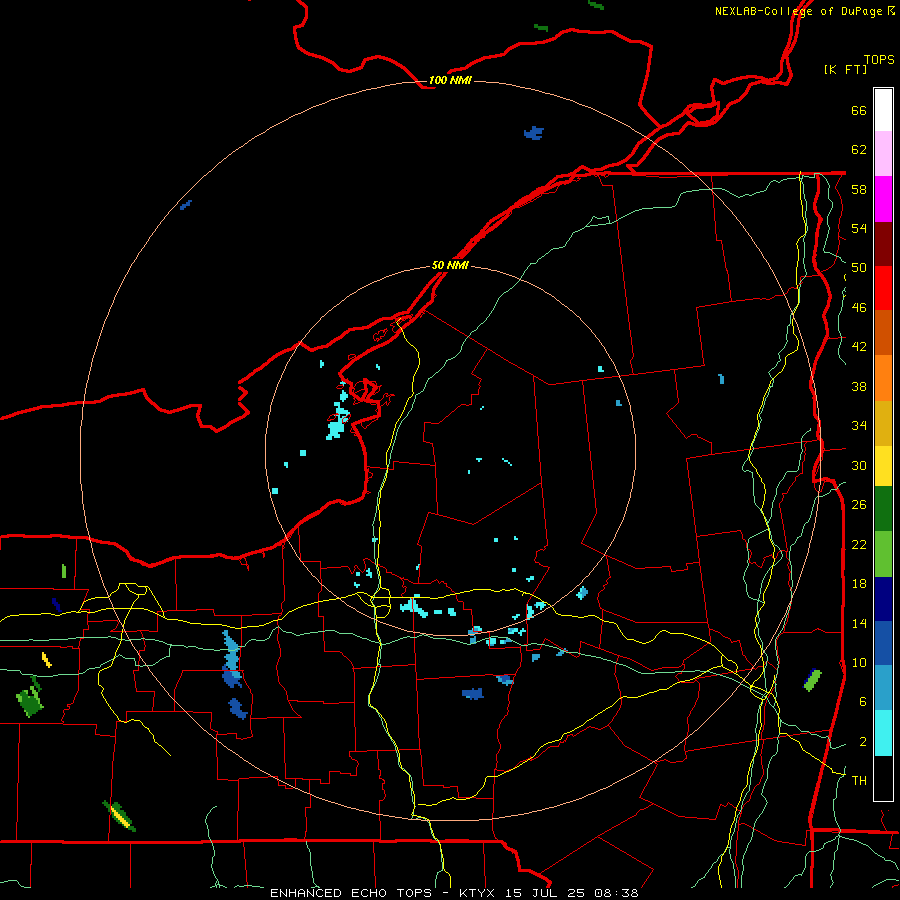900x900 pixels.
Task: Click the magenta legend swatch
Action: 883,199
